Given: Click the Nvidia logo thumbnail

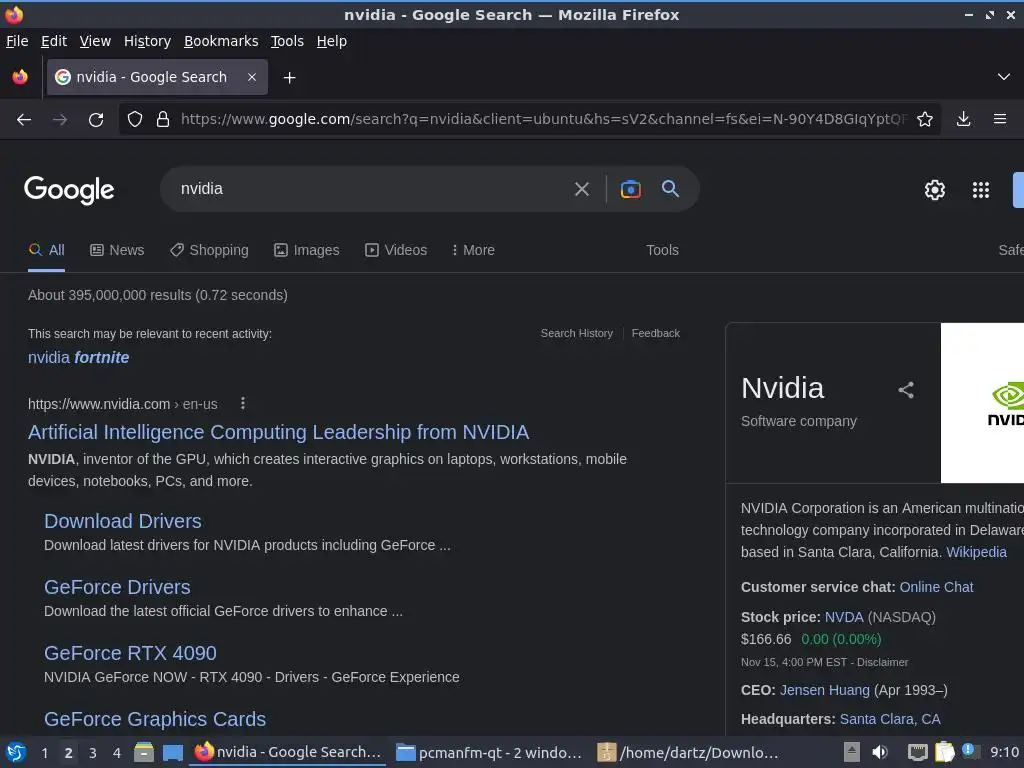Looking at the screenshot, I should (982, 403).
